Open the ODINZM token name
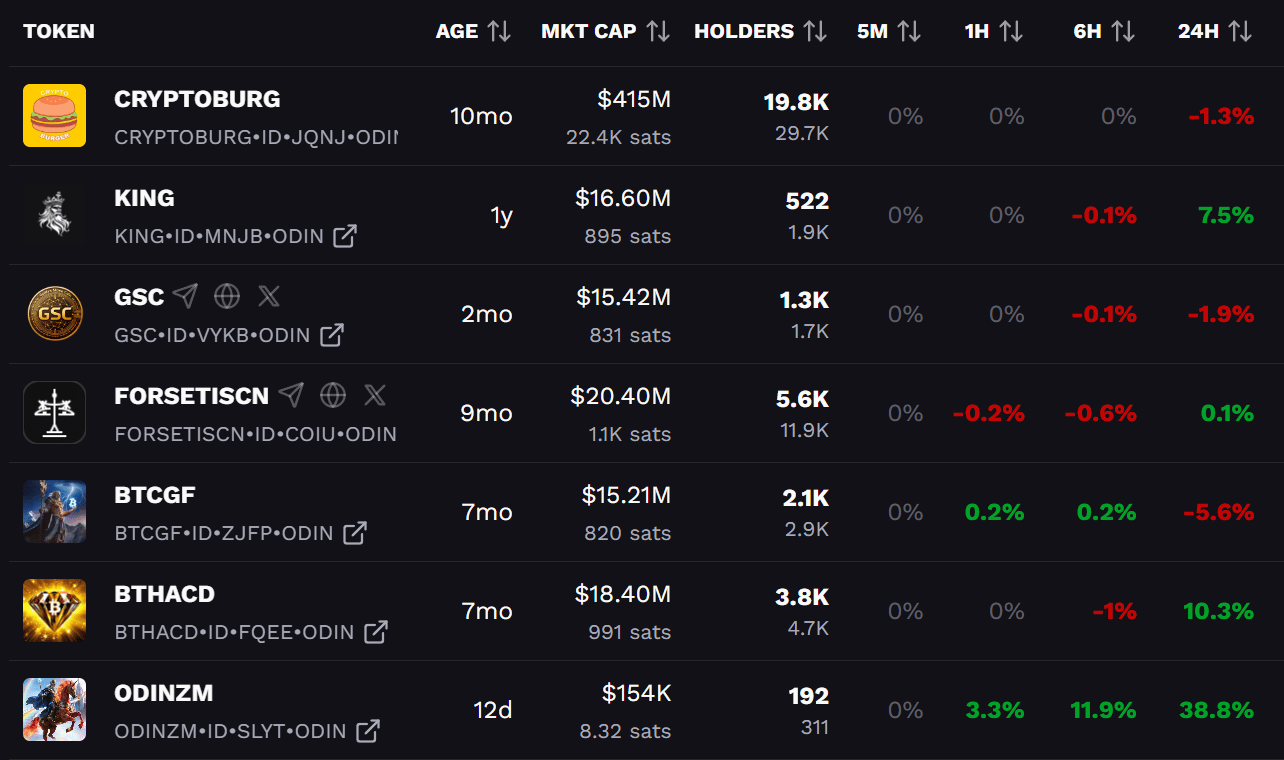Screen dimensions: 1284x760 tap(164, 693)
